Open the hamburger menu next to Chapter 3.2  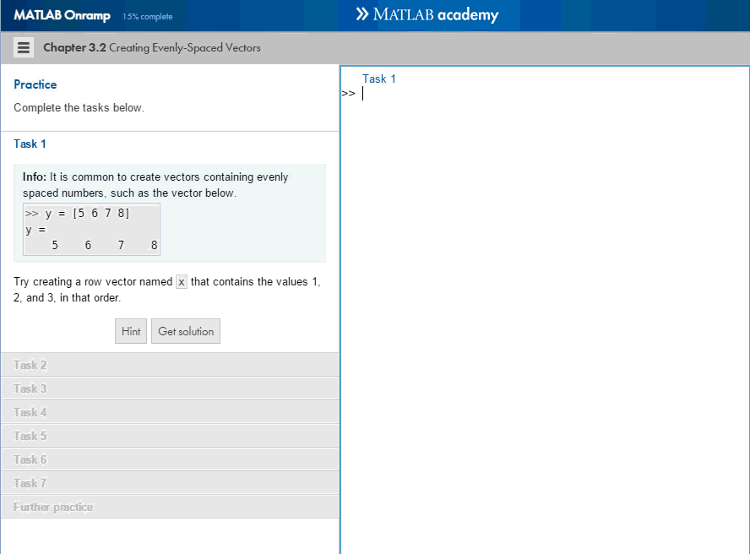pos(25,48)
